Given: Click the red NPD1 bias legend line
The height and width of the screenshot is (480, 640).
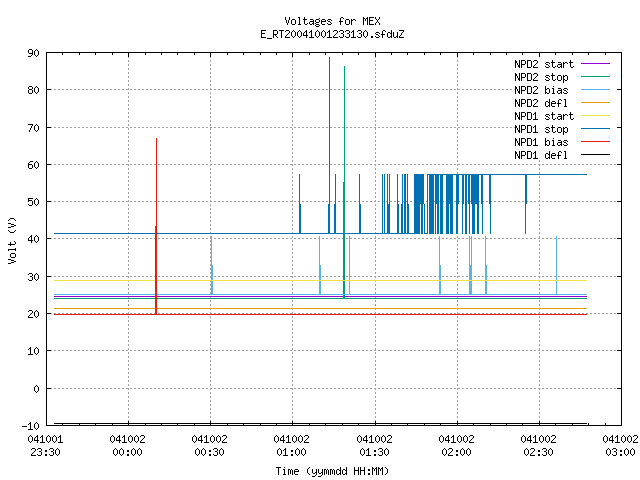Looking at the screenshot, I should click(x=595, y=142).
